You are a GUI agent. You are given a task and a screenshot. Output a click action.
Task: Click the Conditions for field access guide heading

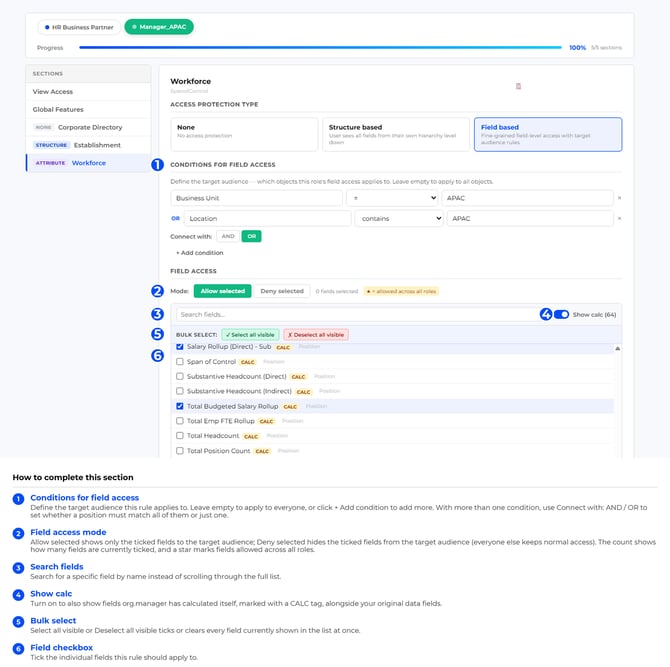point(85,497)
